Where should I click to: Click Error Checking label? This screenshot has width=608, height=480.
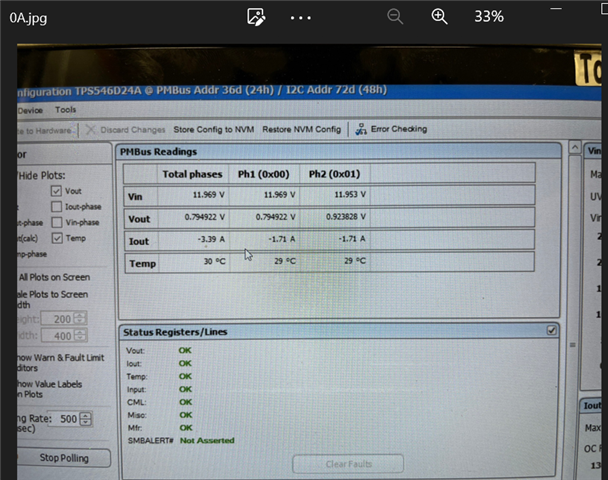point(399,129)
